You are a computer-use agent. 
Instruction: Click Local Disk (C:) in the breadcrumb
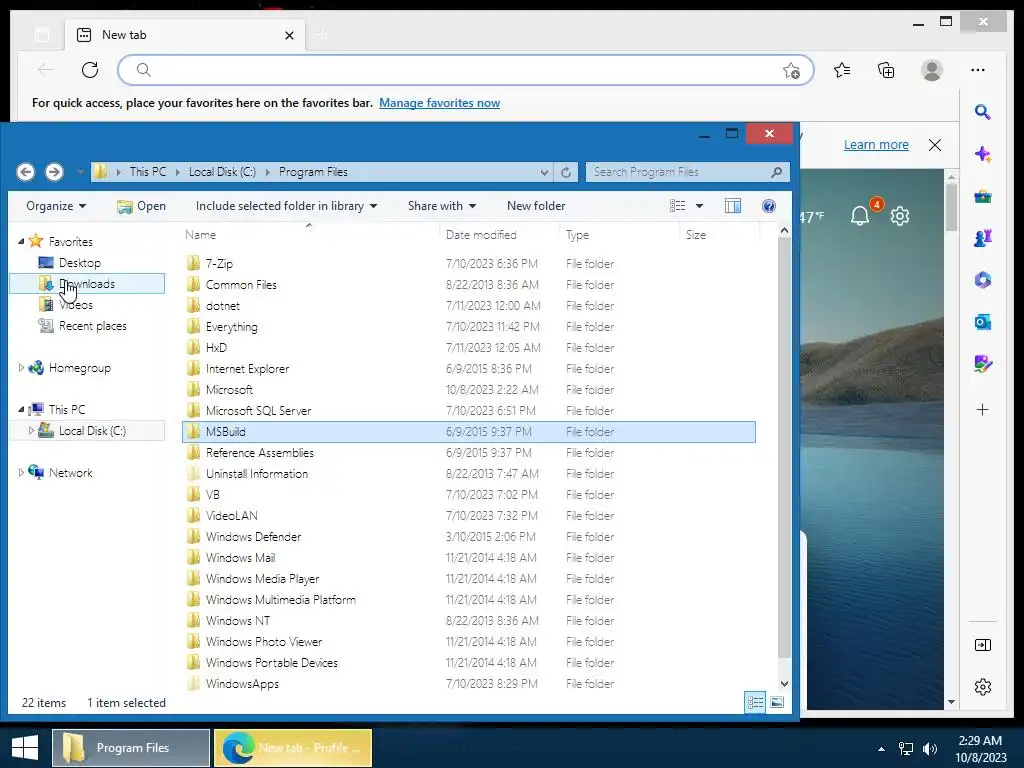pyautogui.click(x=222, y=172)
